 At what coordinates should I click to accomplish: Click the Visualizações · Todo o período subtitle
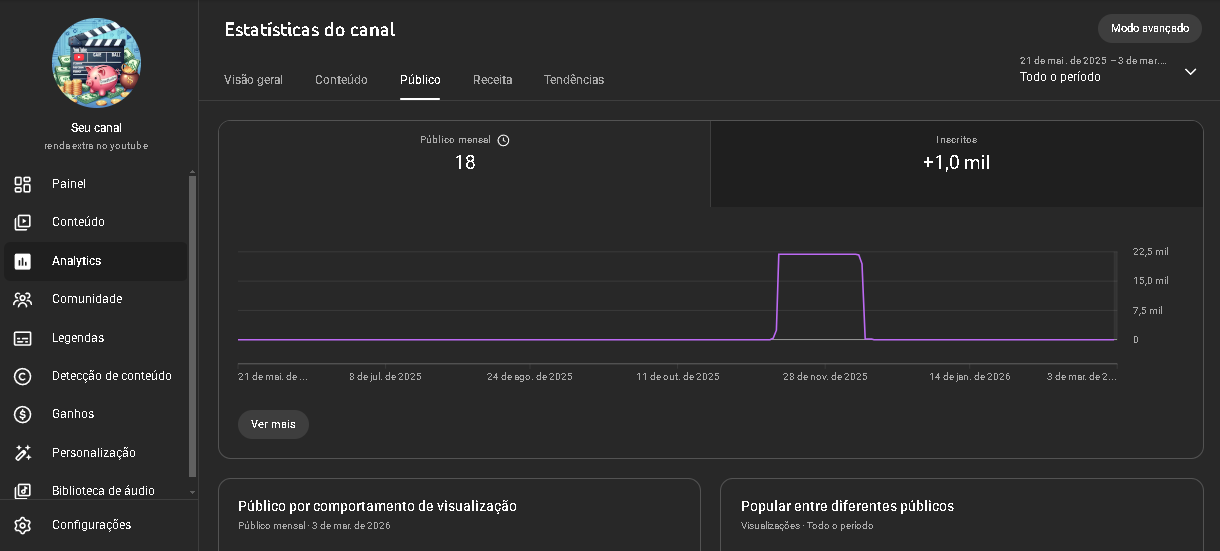[x=807, y=526]
